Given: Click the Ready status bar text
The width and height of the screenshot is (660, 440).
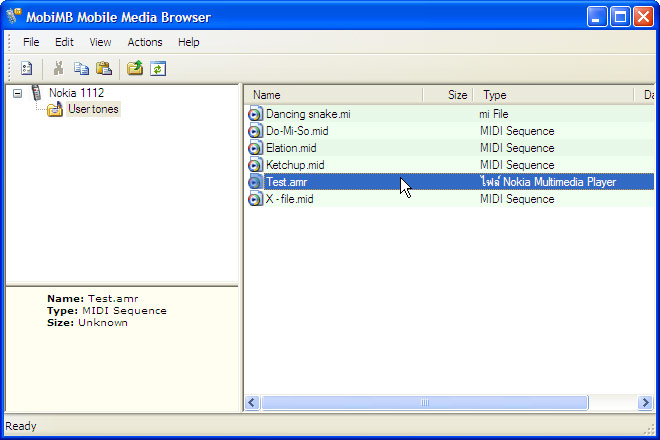Looking at the screenshot, I should (x=21, y=426).
